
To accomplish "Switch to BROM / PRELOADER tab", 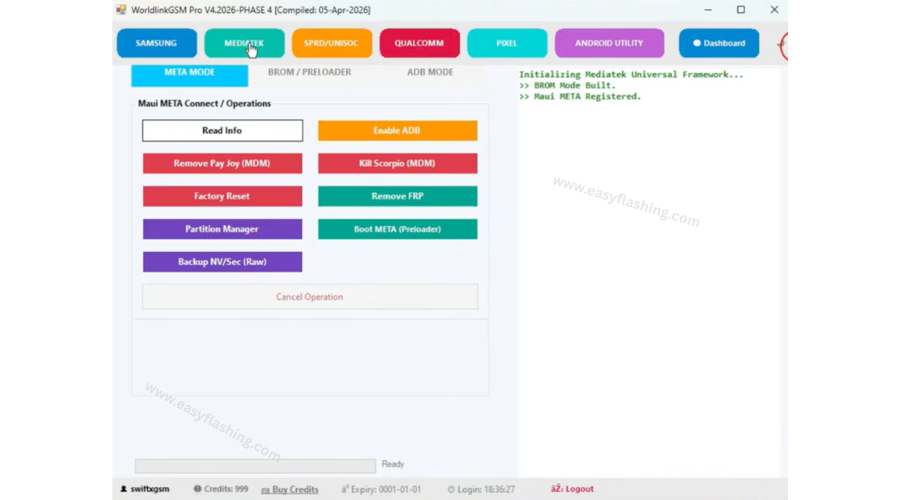I will (x=309, y=72).
